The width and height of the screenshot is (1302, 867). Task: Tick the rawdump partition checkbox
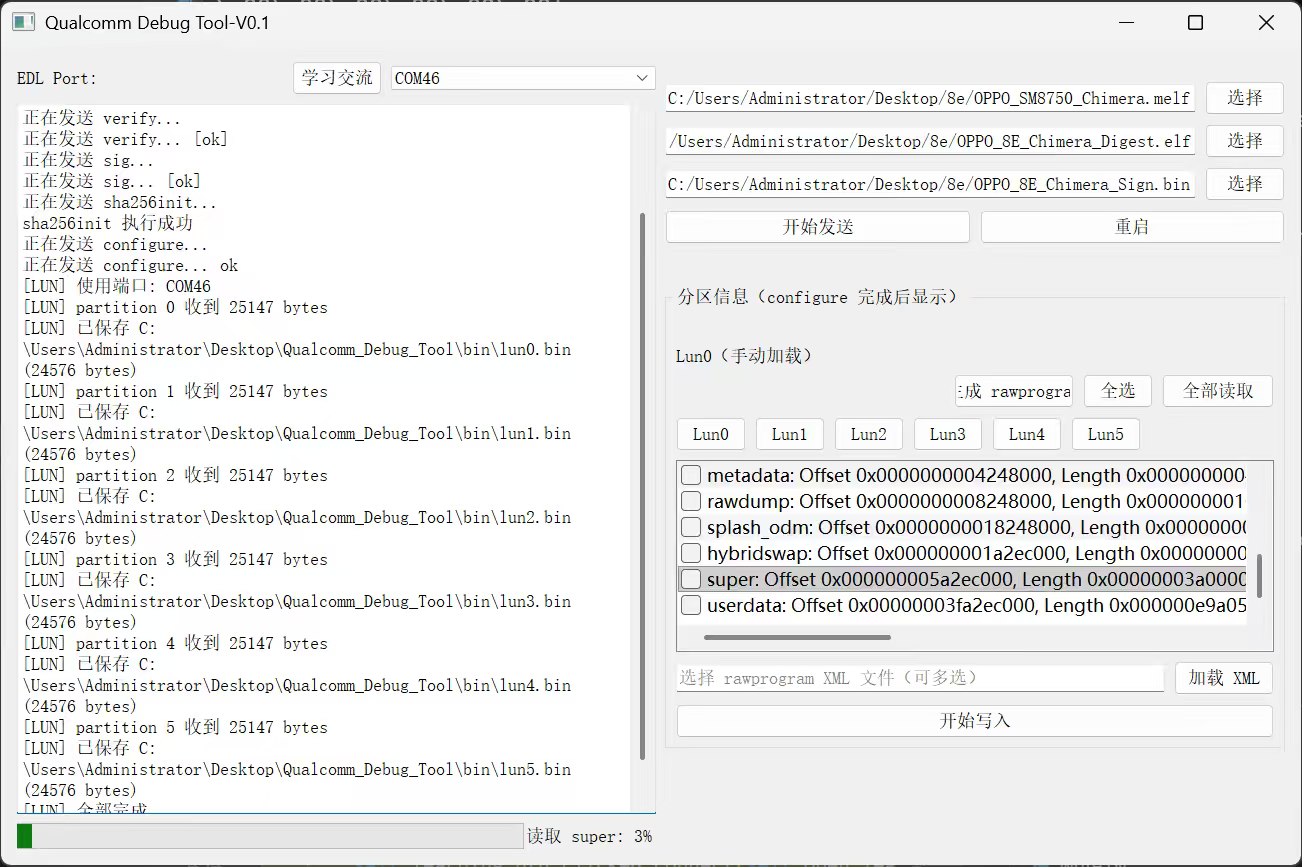click(691, 501)
